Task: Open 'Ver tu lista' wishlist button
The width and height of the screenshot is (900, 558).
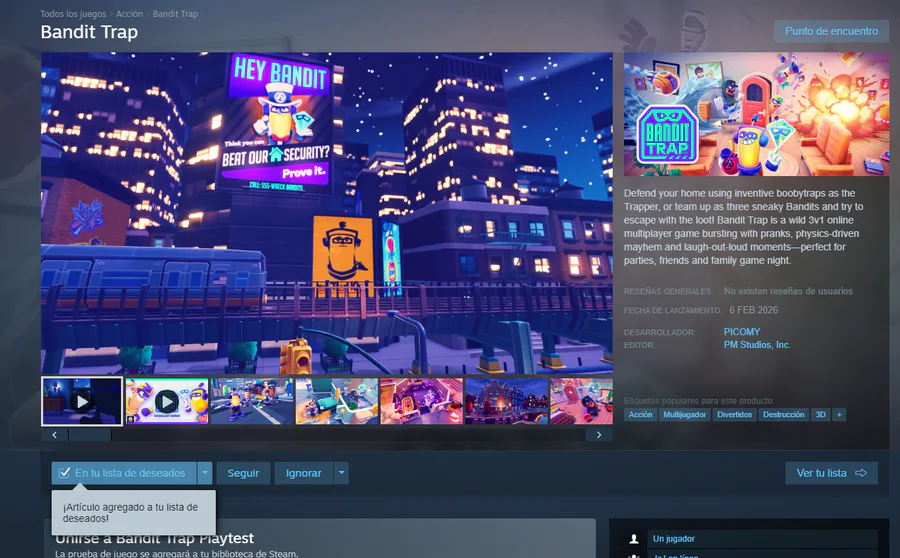Action: point(831,473)
